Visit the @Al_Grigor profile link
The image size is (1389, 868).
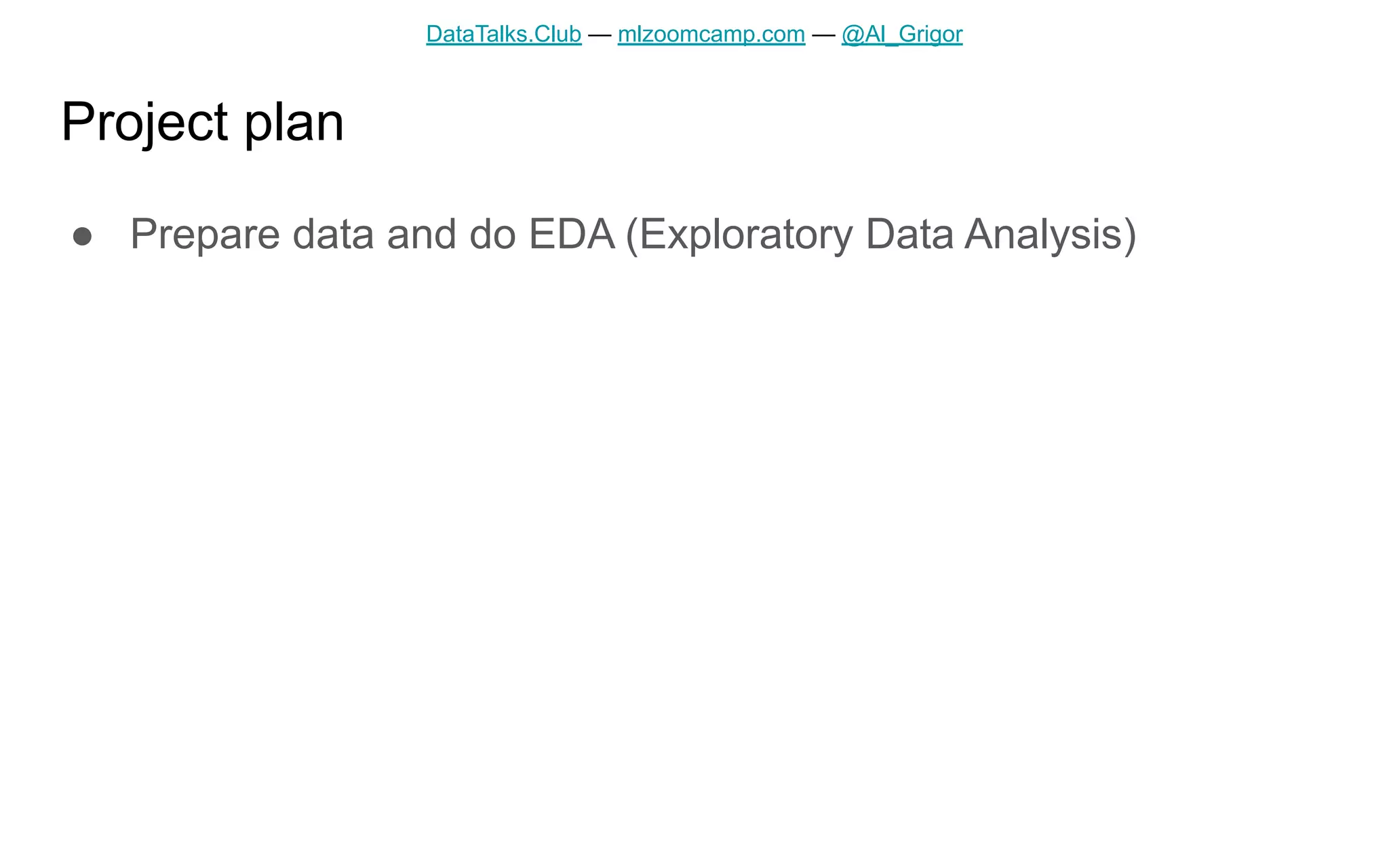pos(902,34)
